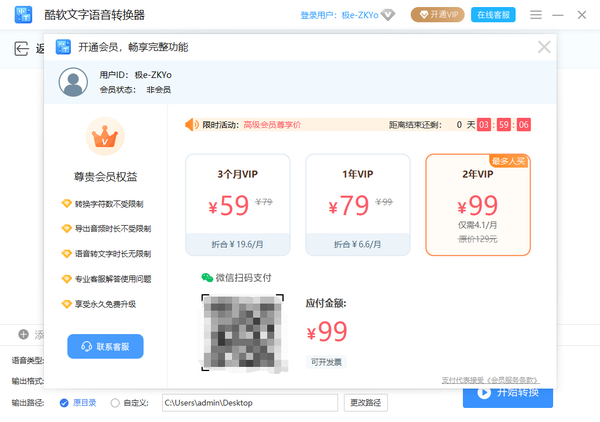
Task: Open 在线客服 online support
Action: tap(493, 15)
